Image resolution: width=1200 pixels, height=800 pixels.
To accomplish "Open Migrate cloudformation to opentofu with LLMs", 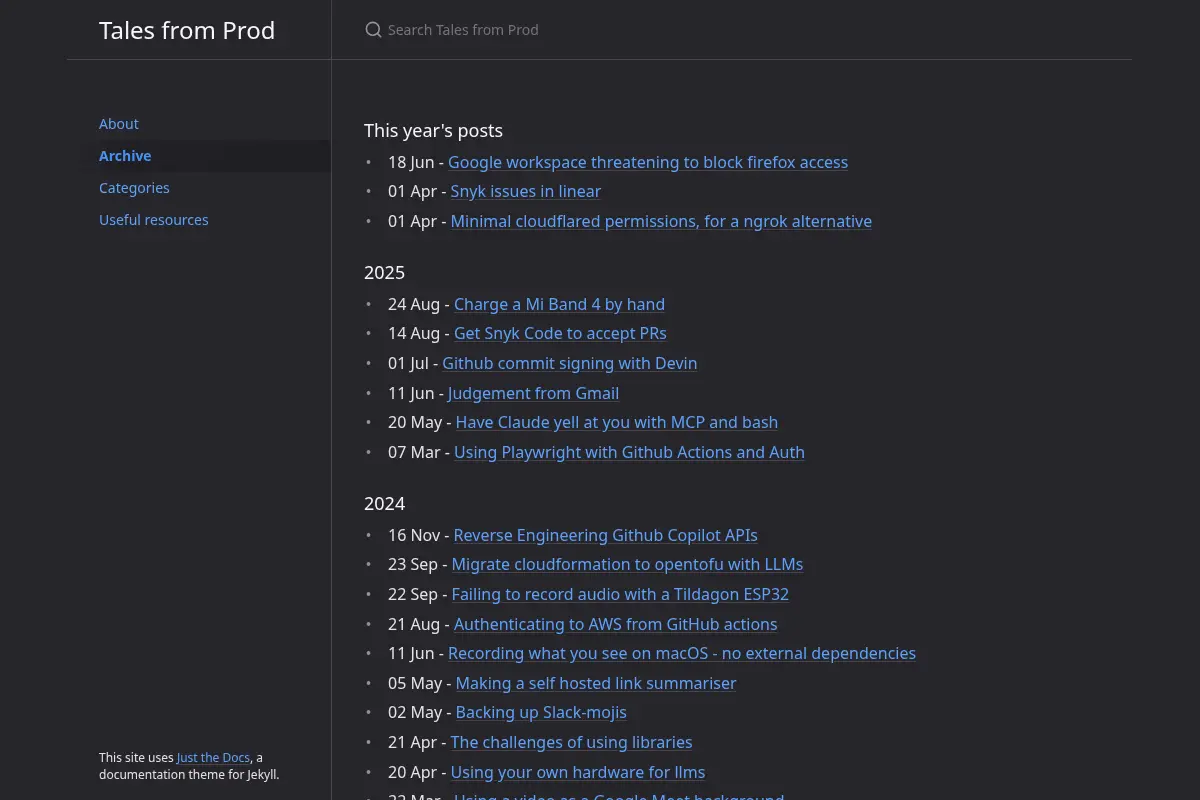I will [x=627, y=564].
